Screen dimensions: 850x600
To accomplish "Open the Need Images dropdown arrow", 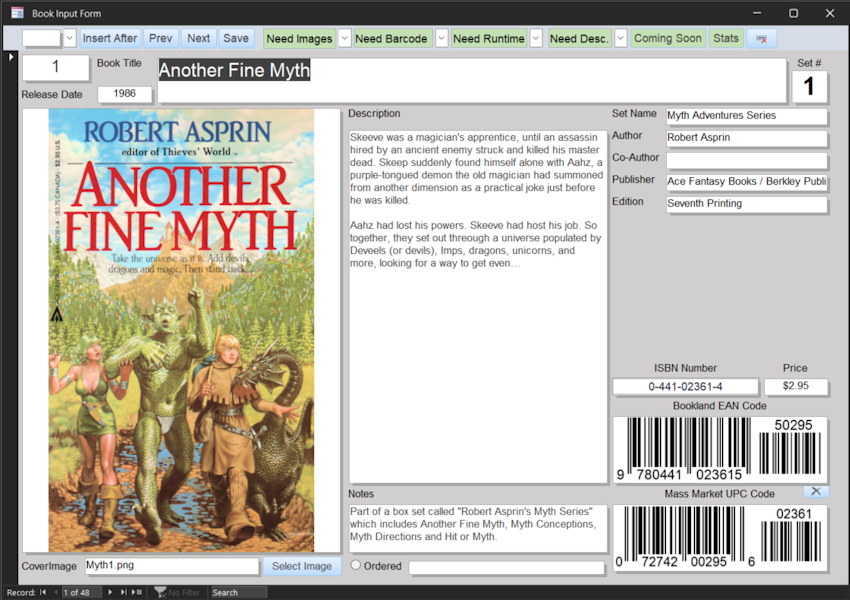I will pyautogui.click(x=344, y=38).
